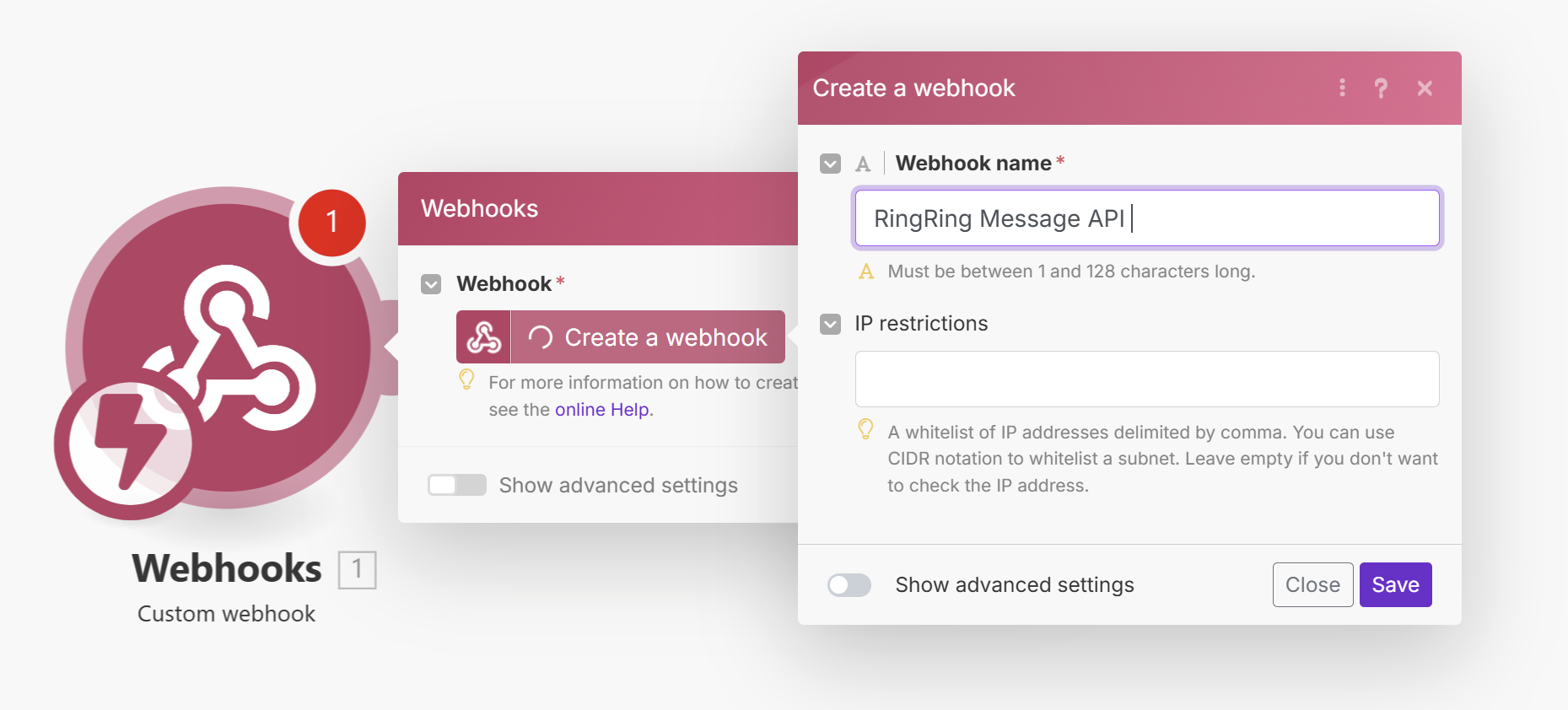Open help question mark in Create a webhook dialog
Screen dimensions: 1568x710
pos(1381,88)
